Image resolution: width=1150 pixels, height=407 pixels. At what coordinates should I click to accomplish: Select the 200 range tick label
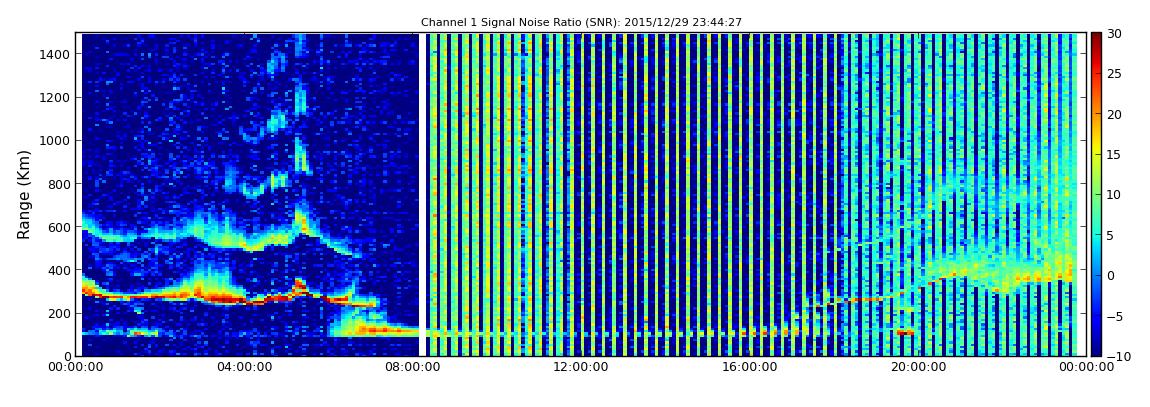point(59,314)
